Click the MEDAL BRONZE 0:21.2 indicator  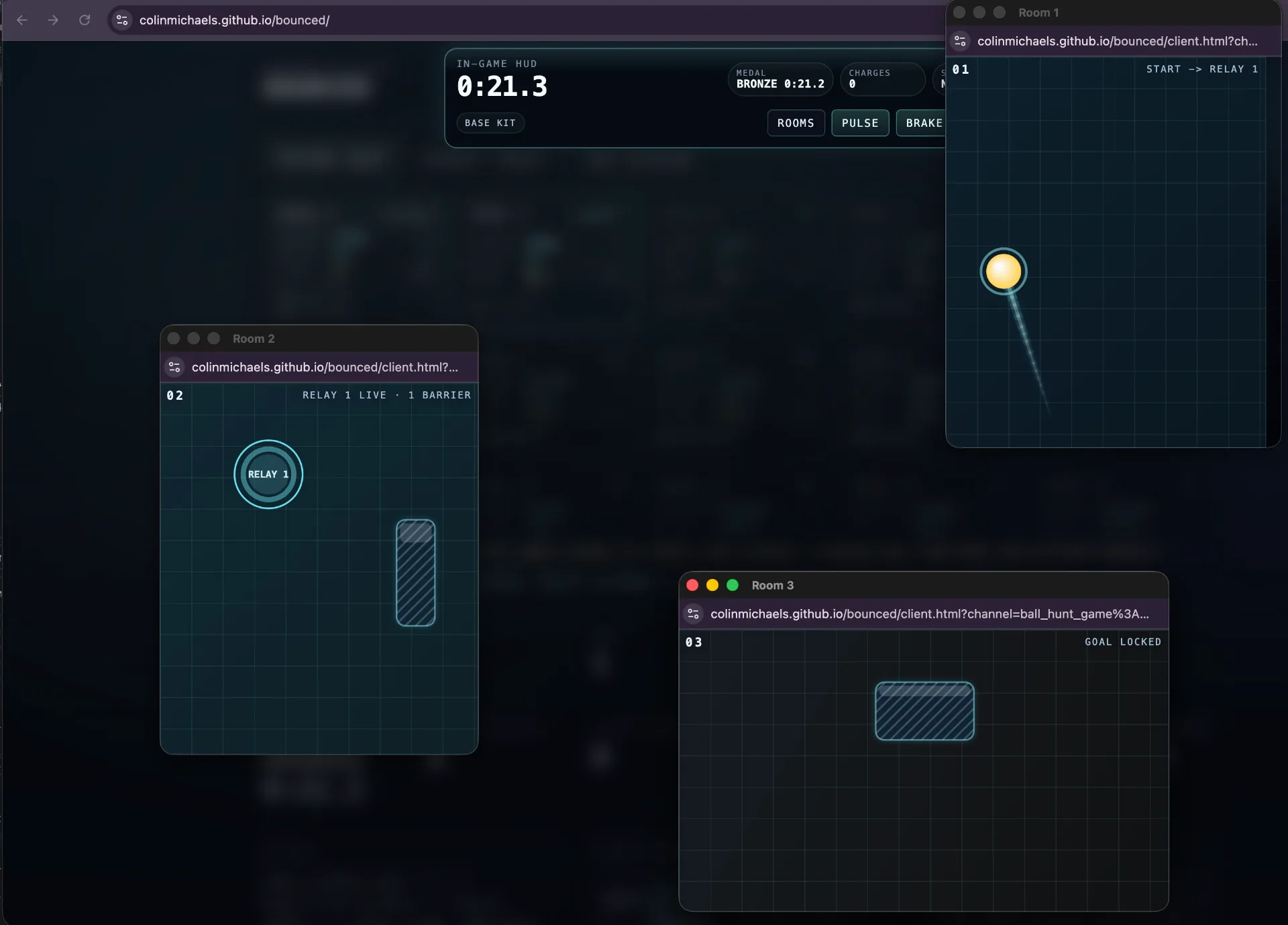tap(780, 79)
